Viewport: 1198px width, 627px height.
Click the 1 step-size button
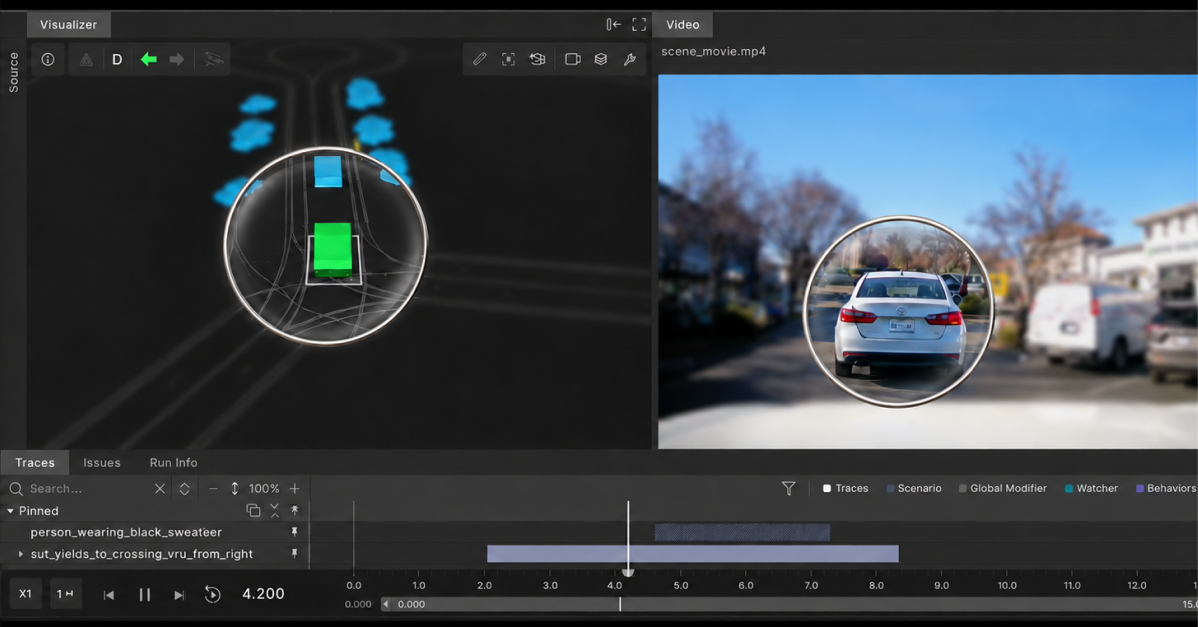coord(65,593)
